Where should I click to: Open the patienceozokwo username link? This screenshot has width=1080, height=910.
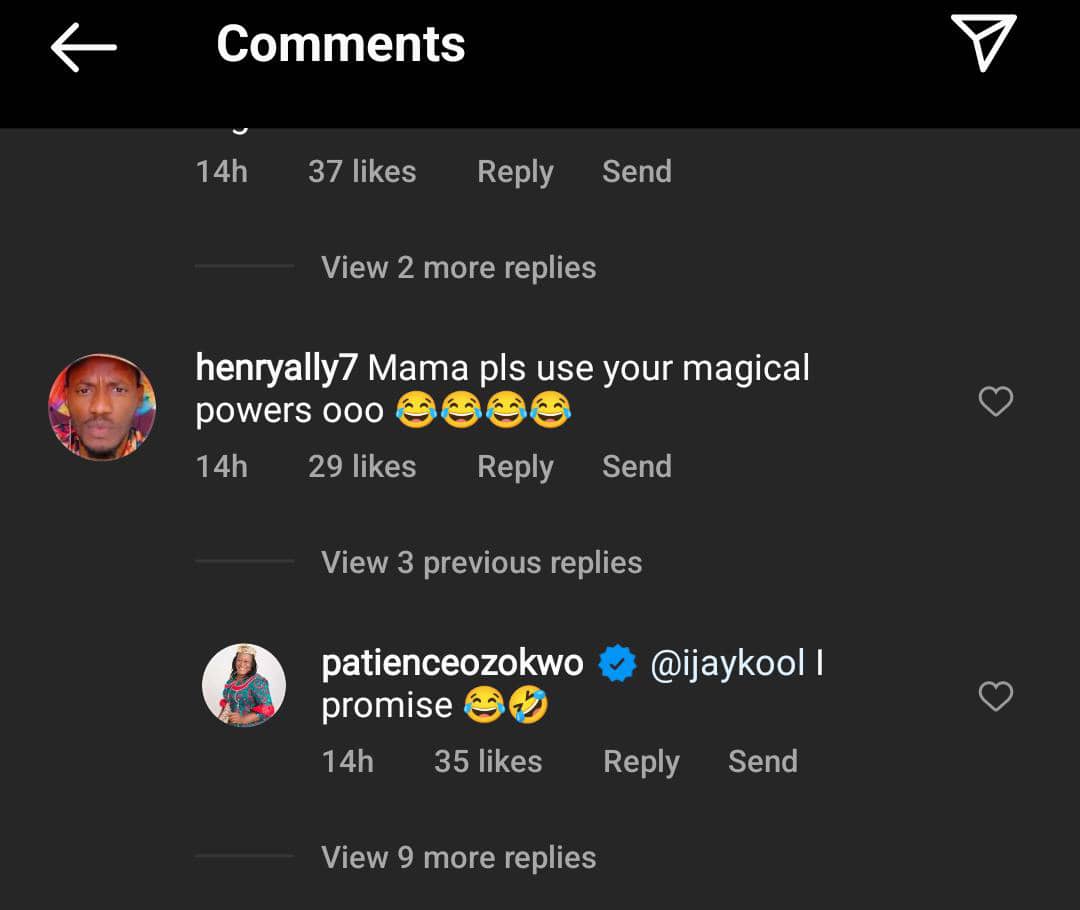(x=452, y=663)
